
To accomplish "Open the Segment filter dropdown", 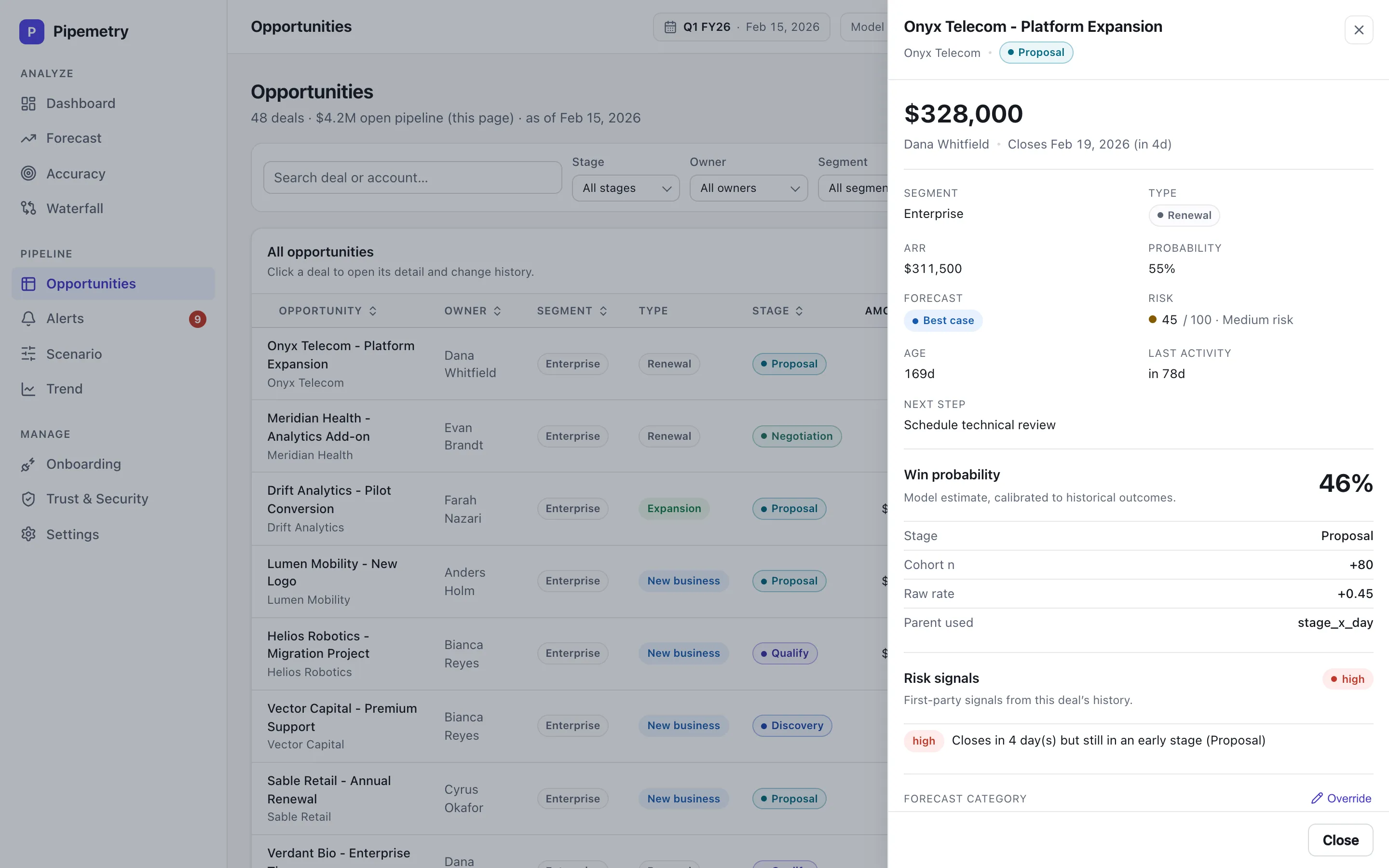I will click(853, 188).
